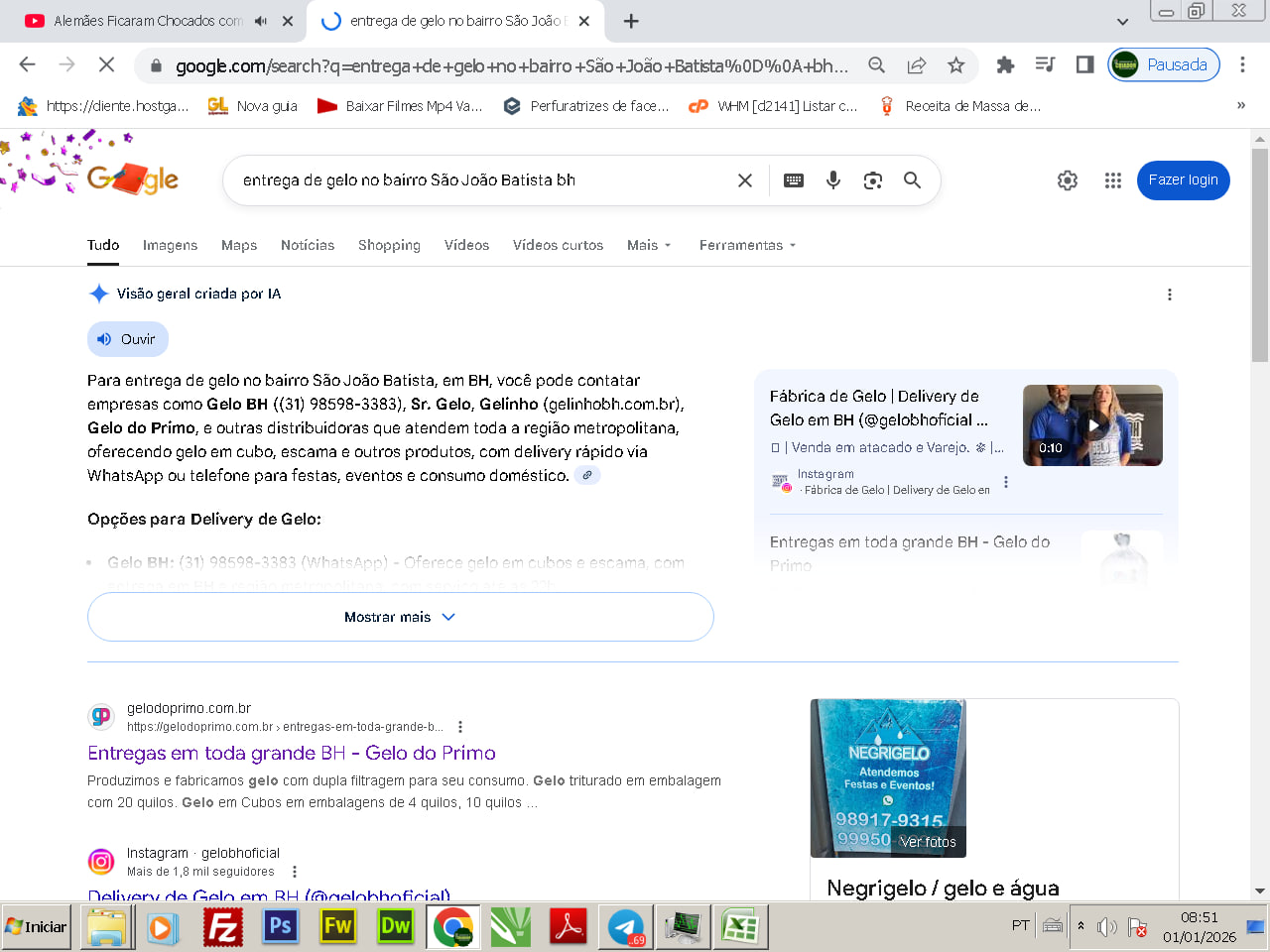
Task: Switch to the Imagens tab
Action: pyautogui.click(x=170, y=245)
